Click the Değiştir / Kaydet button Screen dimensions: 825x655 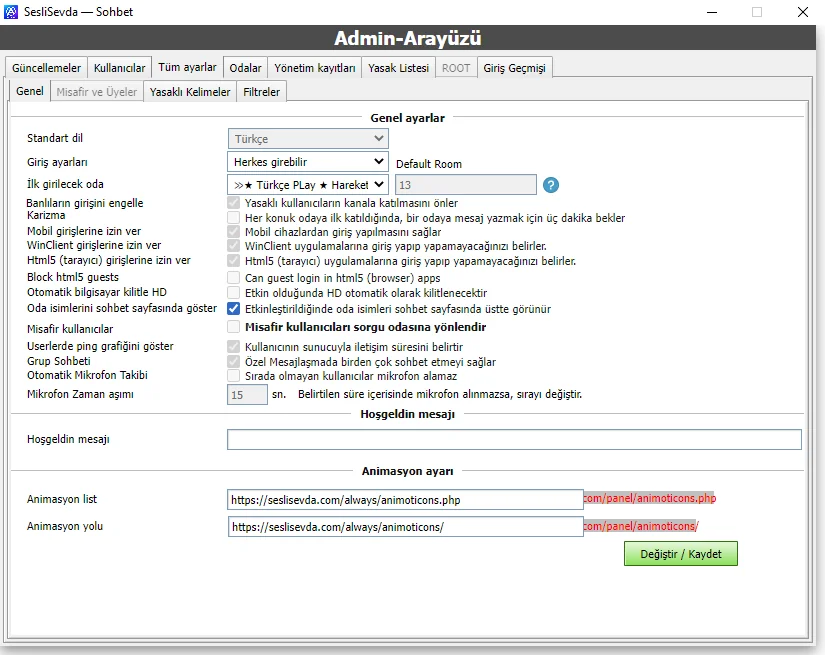pyautogui.click(x=681, y=553)
